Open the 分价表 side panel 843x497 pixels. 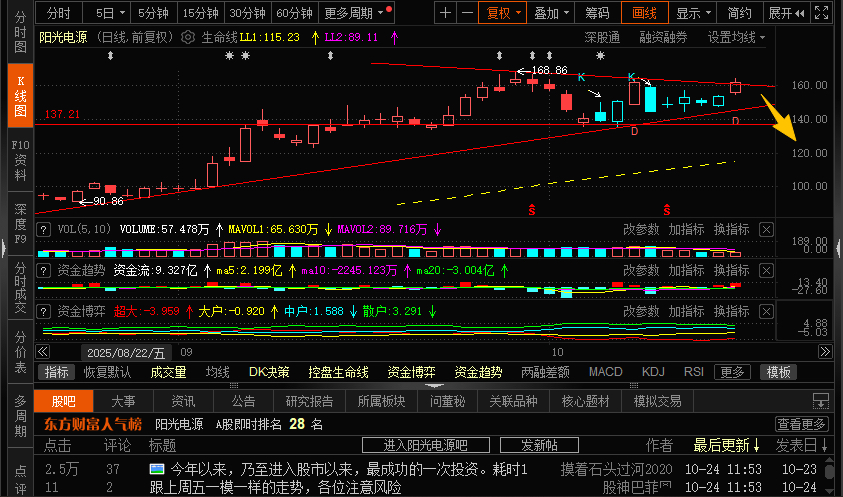point(20,352)
